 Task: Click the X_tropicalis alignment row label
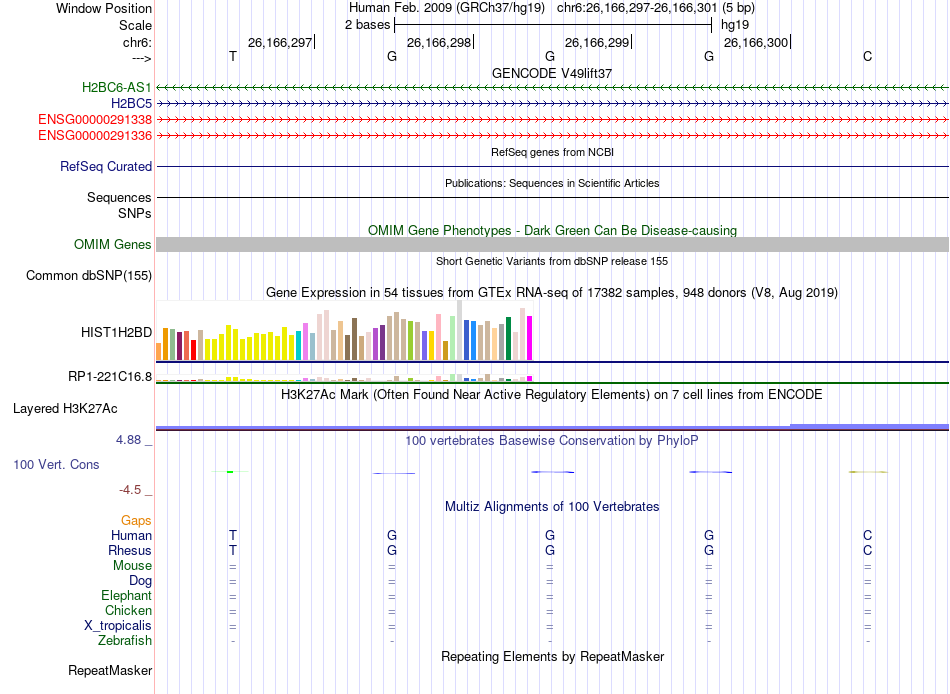coord(118,626)
